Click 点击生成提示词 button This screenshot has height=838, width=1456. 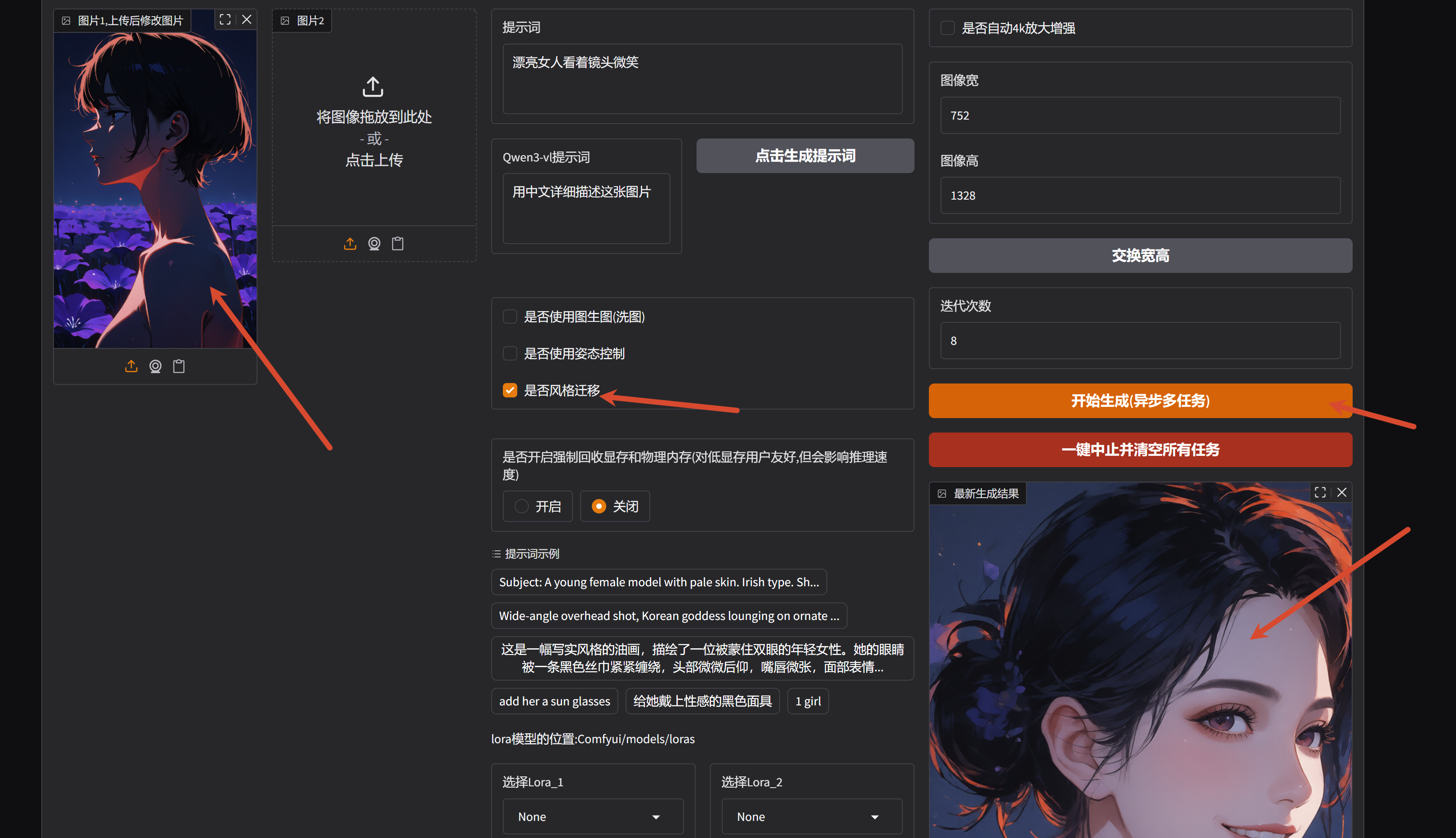[805, 156]
